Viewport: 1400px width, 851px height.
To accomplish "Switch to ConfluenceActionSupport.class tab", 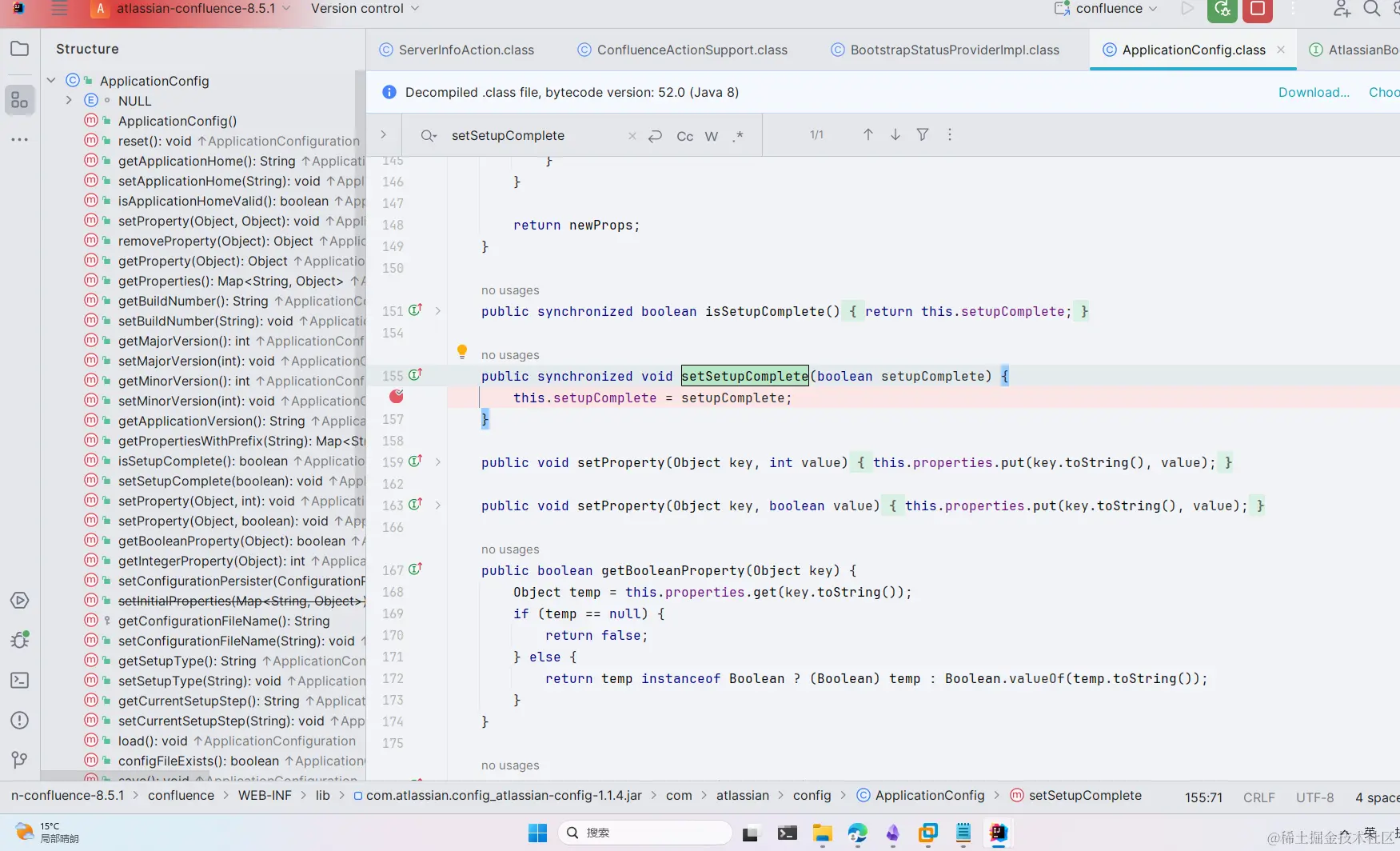I will point(683,50).
